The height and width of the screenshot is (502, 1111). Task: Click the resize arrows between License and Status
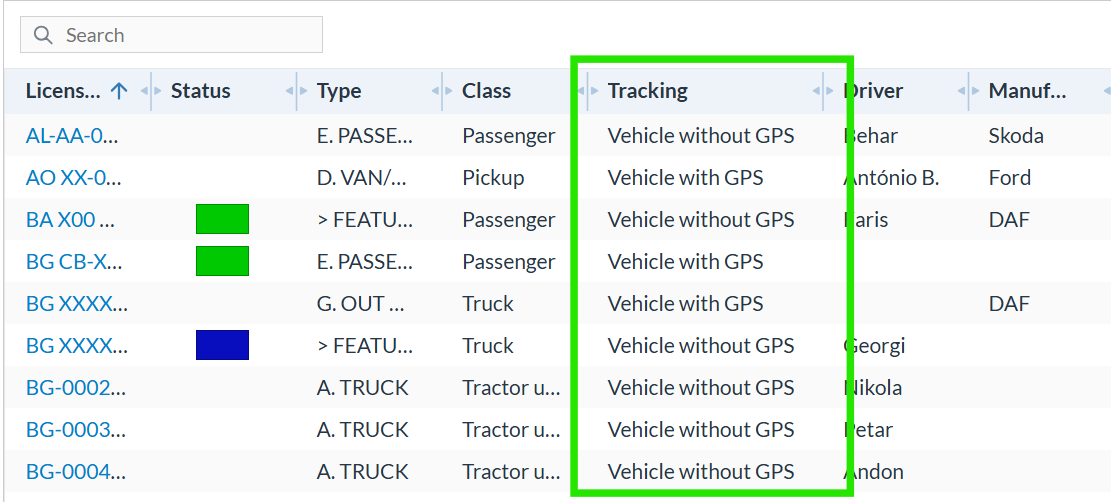(x=152, y=91)
